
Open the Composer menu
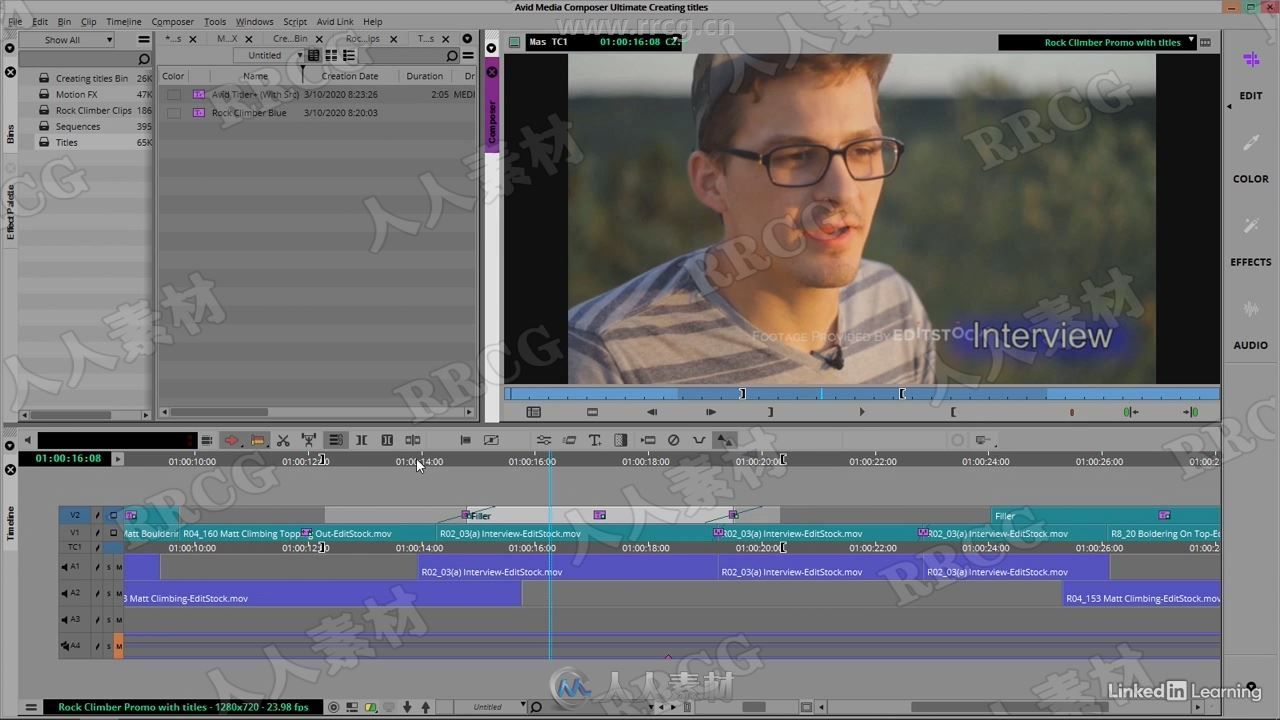(172, 21)
